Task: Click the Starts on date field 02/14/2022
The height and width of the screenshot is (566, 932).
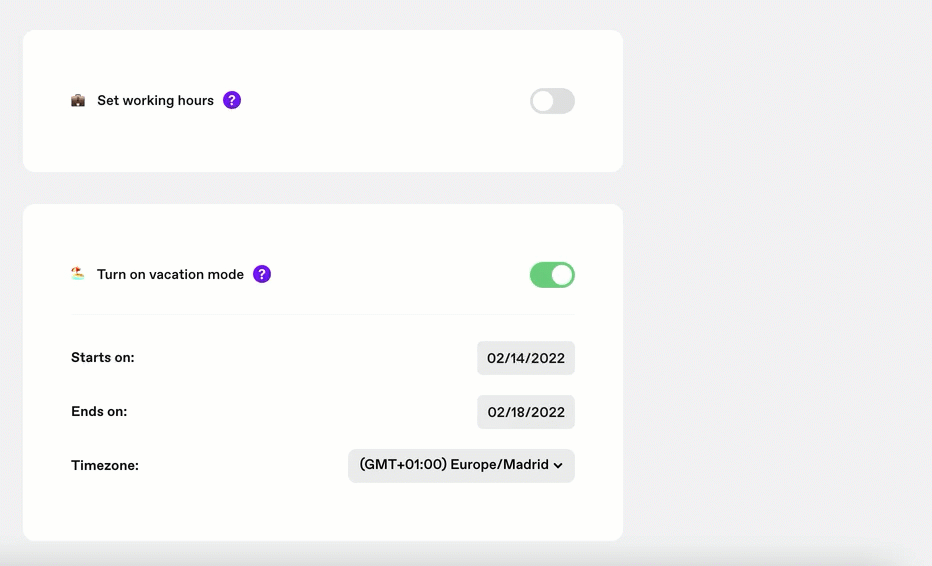Action: 526,358
